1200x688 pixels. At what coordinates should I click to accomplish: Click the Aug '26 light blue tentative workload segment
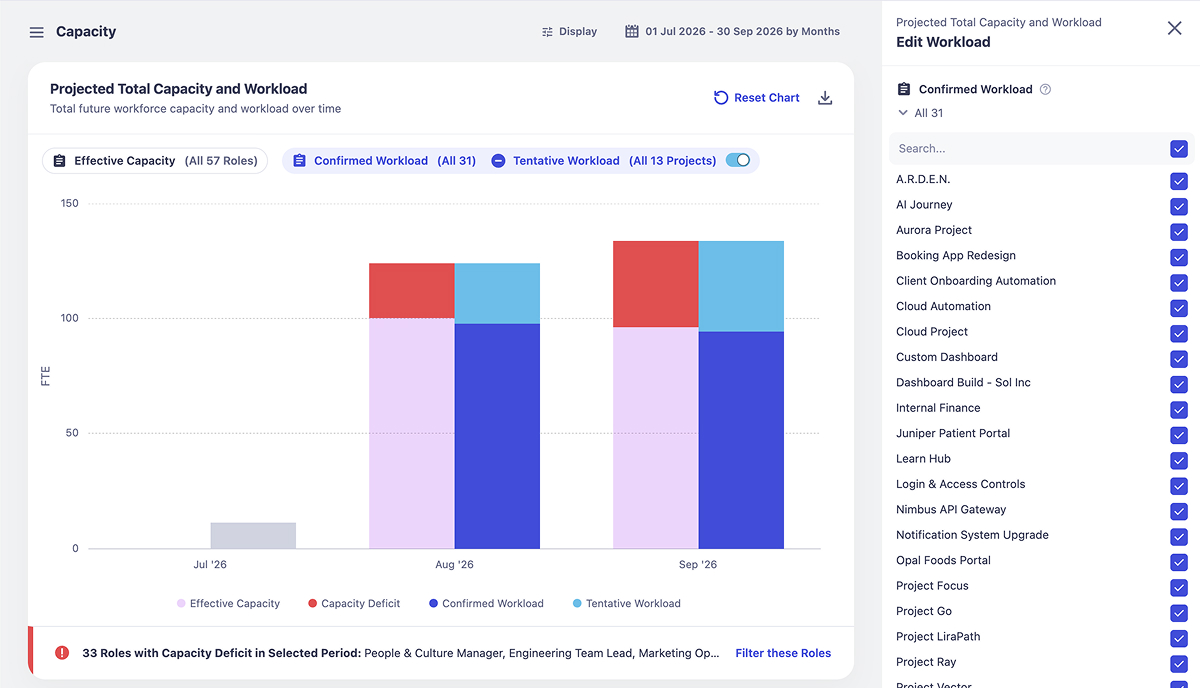497,293
